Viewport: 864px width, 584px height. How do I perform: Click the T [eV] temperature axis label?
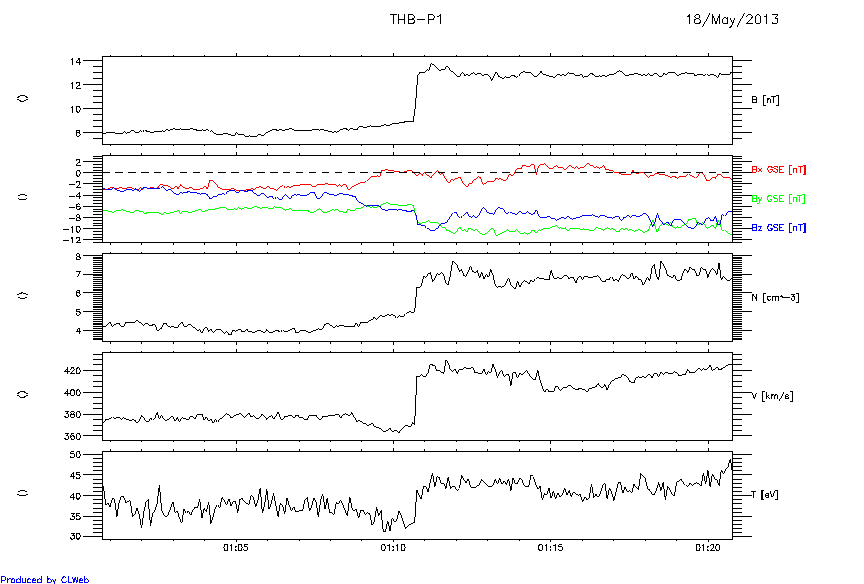tap(765, 495)
